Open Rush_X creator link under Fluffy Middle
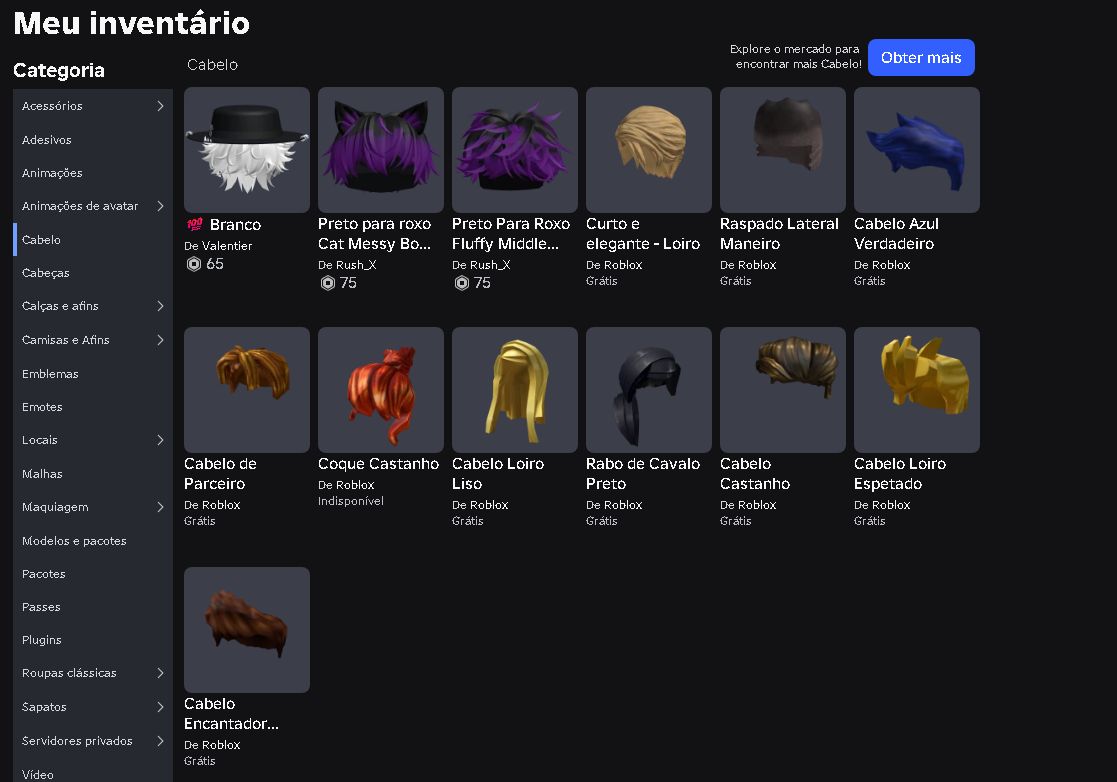Screen dimensions: 1117x782 click(x=489, y=265)
